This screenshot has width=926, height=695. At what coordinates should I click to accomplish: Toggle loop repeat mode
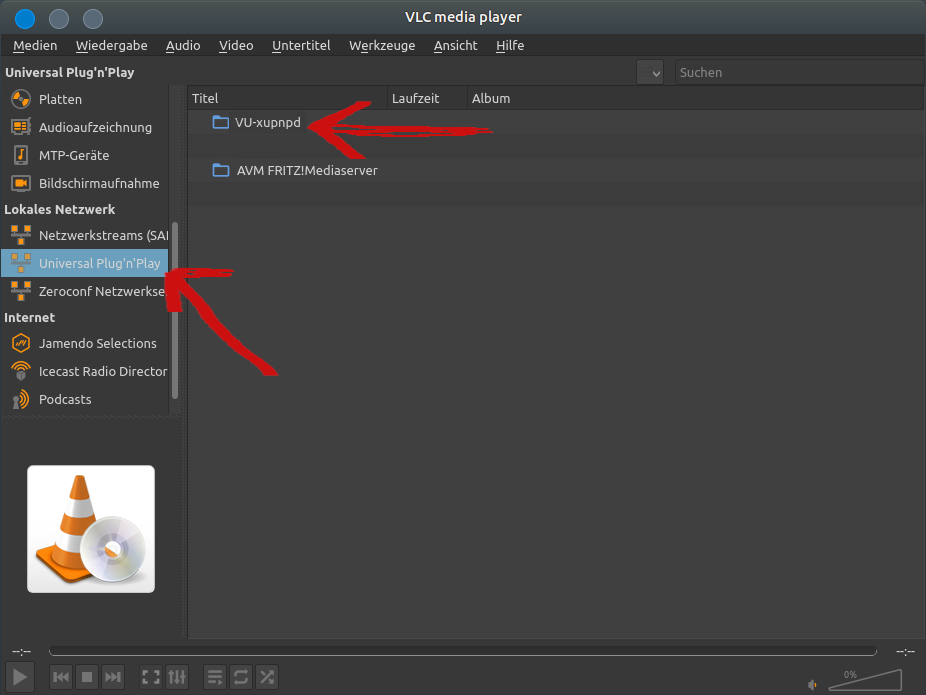(x=241, y=677)
